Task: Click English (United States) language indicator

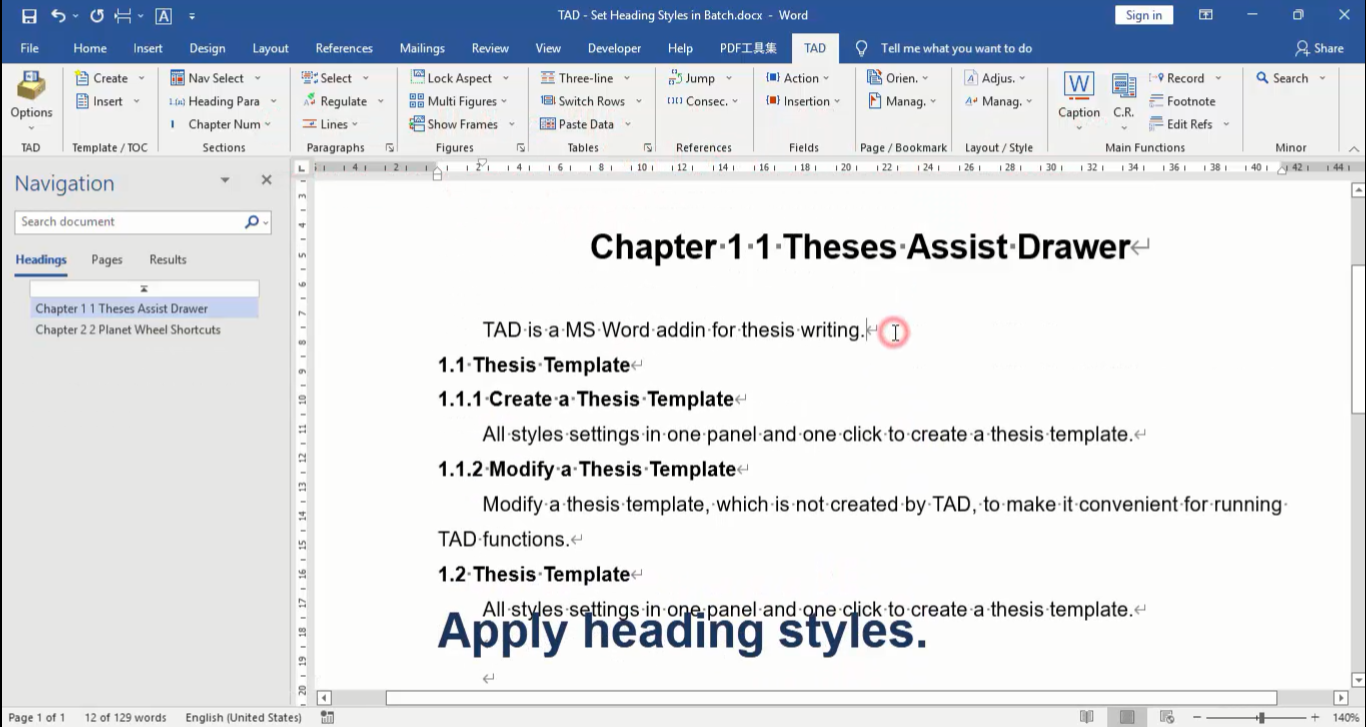Action: pyautogui.click(x=243, y=717)
